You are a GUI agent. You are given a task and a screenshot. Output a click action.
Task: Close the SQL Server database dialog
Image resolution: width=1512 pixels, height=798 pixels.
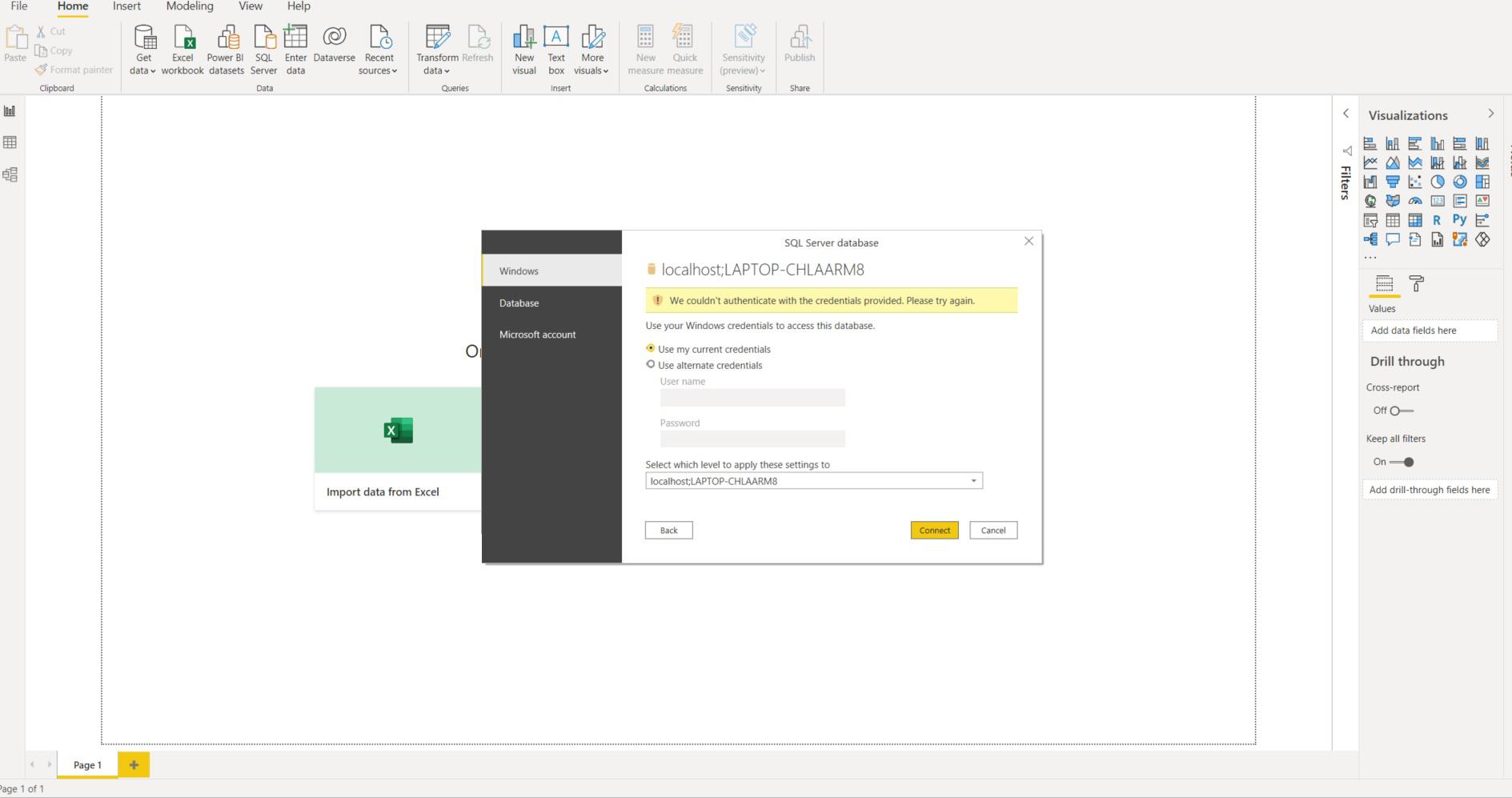coord(1029,241)
